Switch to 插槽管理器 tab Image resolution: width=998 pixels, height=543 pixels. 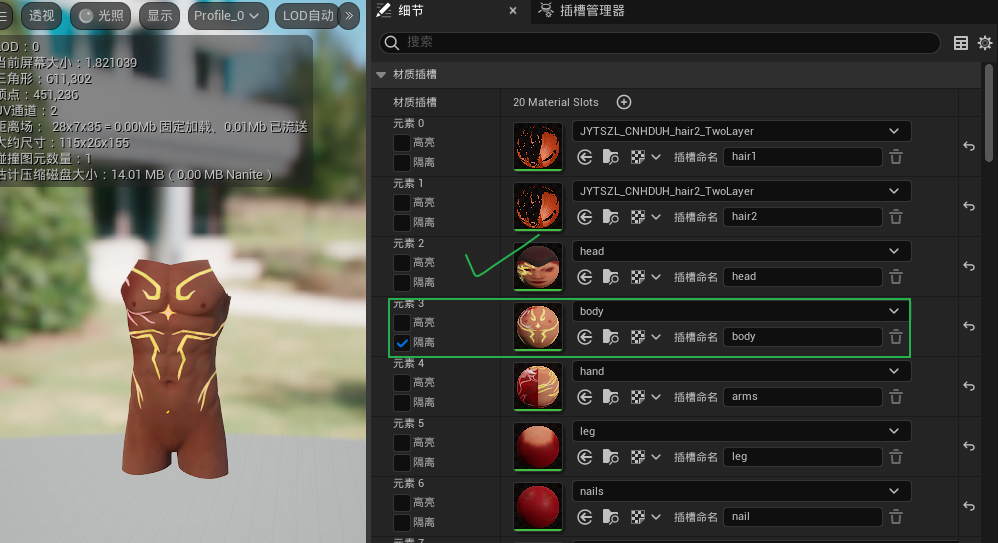(x=582, y=11)
